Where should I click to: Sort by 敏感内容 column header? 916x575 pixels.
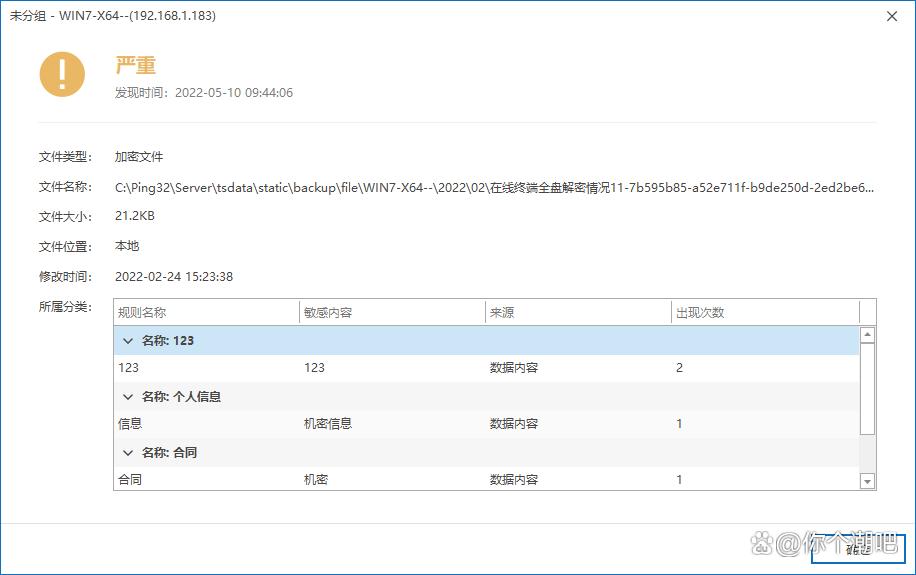pyautogui.click(x=392, y=313)
